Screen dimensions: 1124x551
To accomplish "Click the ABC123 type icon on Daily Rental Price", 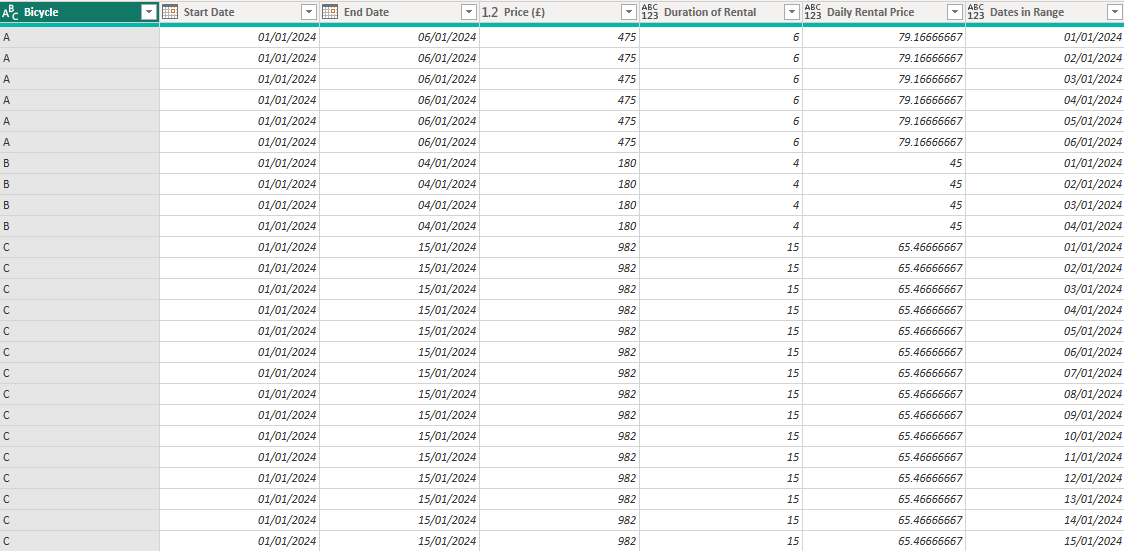I will [813, 12].
